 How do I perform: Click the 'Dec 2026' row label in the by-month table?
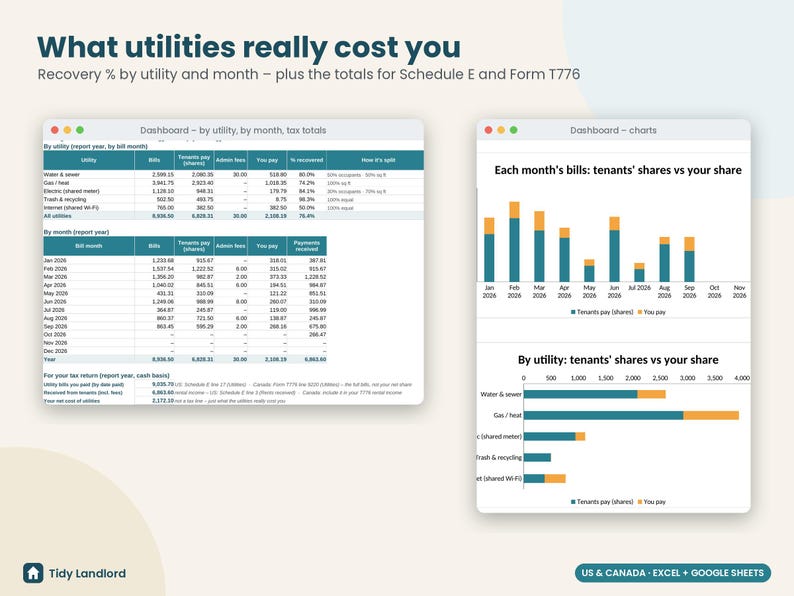click(55, 351)
